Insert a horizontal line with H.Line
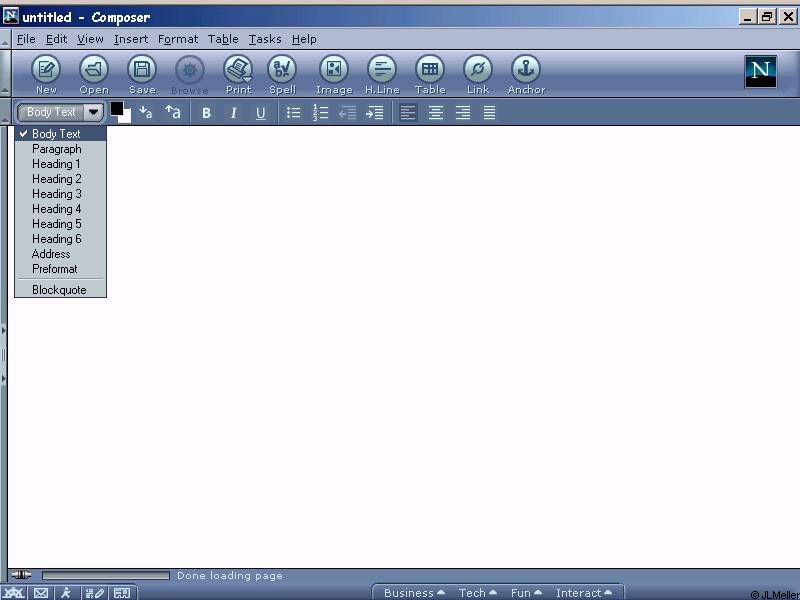 (382, 74)
